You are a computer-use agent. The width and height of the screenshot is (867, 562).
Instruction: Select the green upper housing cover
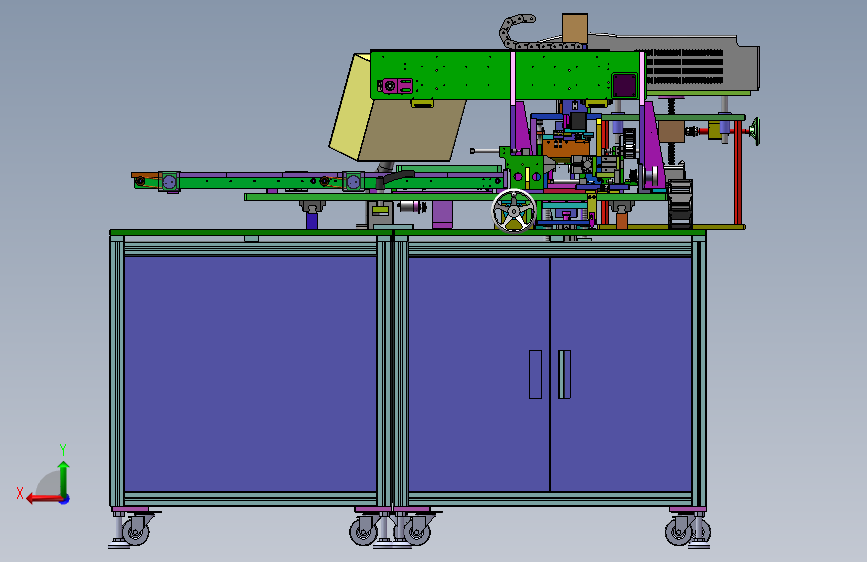508,75
